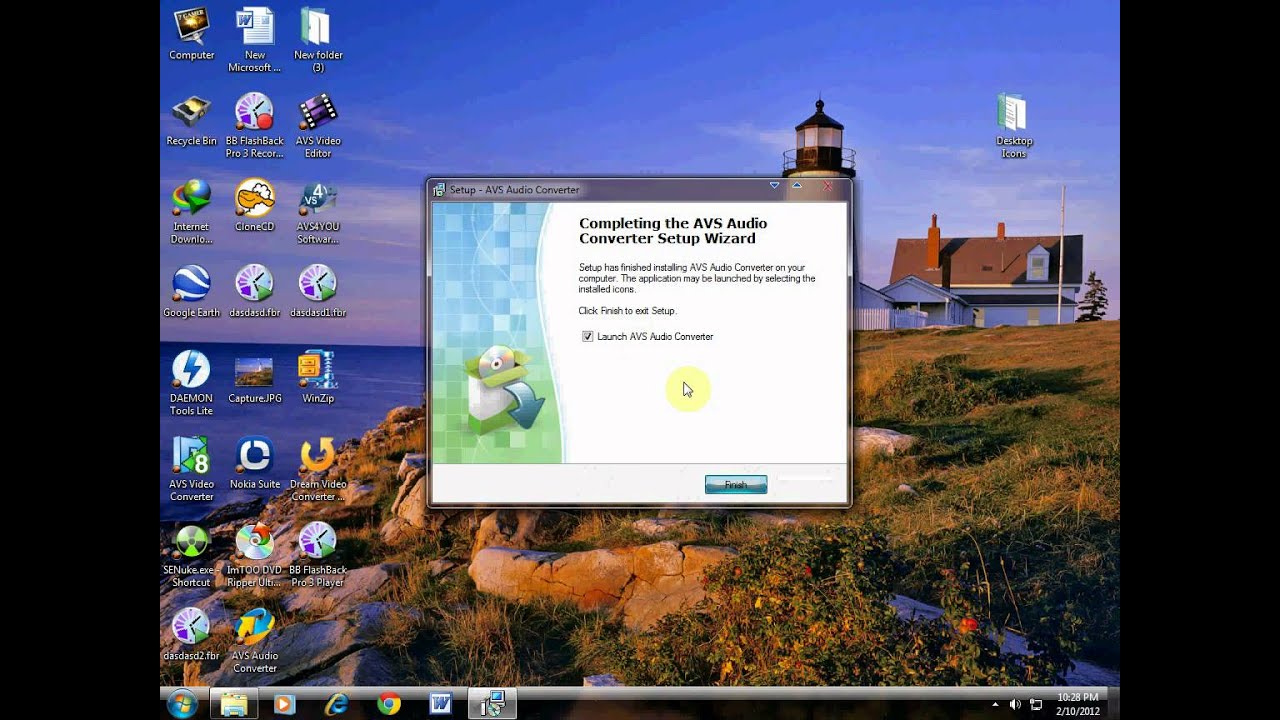Select the AVS4YOU Software icon

pyautogui.click(x=318, y=212)
